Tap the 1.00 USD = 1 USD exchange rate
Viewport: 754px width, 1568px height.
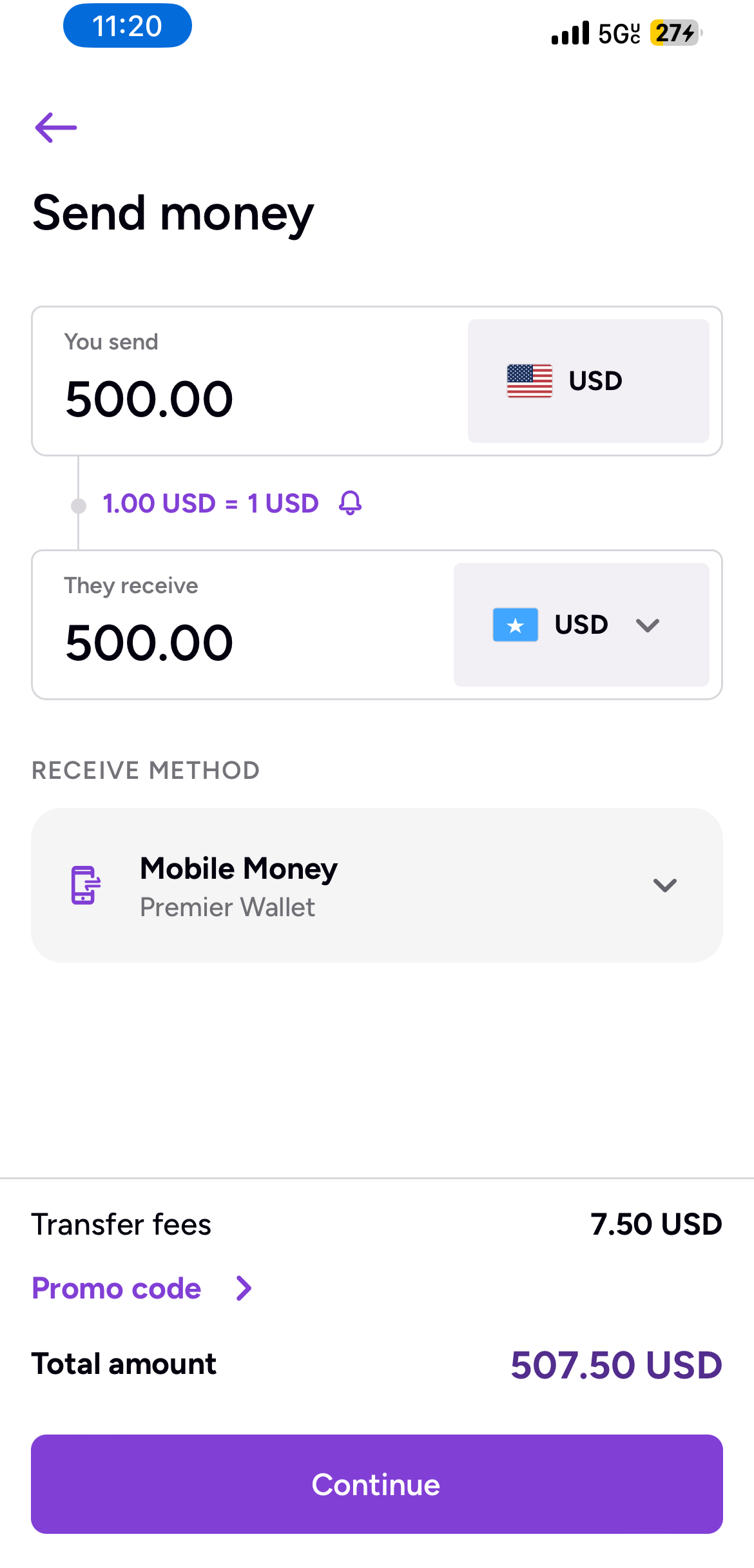pyautogui.click(x=211, y=504)
